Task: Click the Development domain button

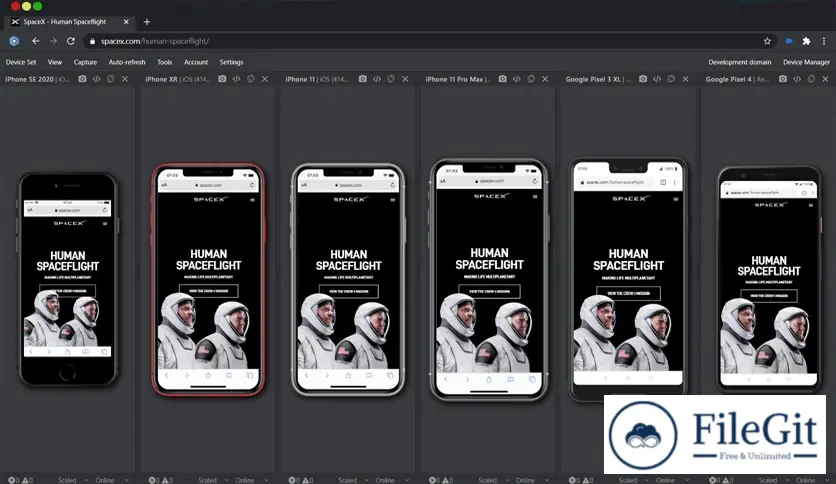Action: [739, 62]
